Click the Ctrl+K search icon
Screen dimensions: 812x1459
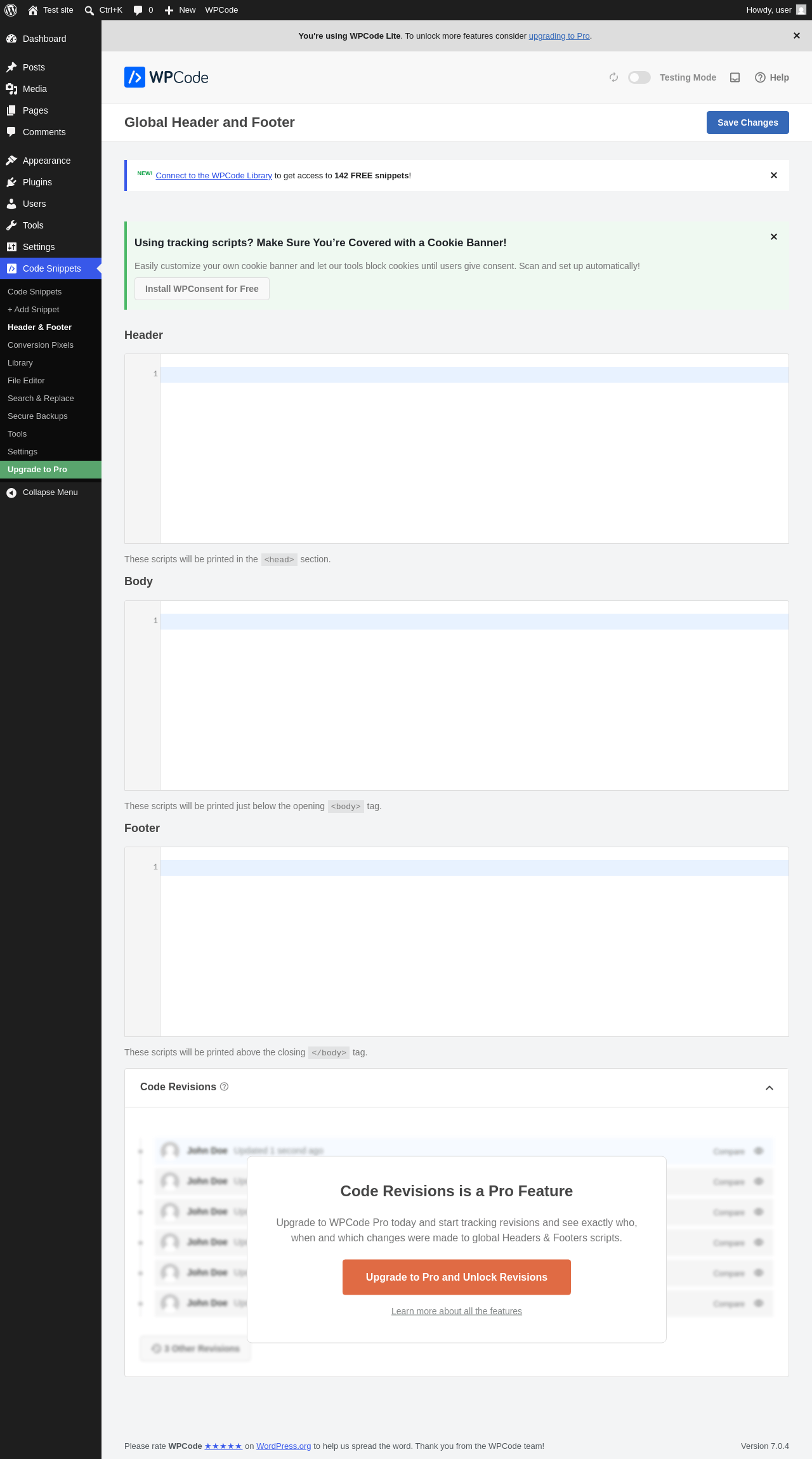coord(89,10)
